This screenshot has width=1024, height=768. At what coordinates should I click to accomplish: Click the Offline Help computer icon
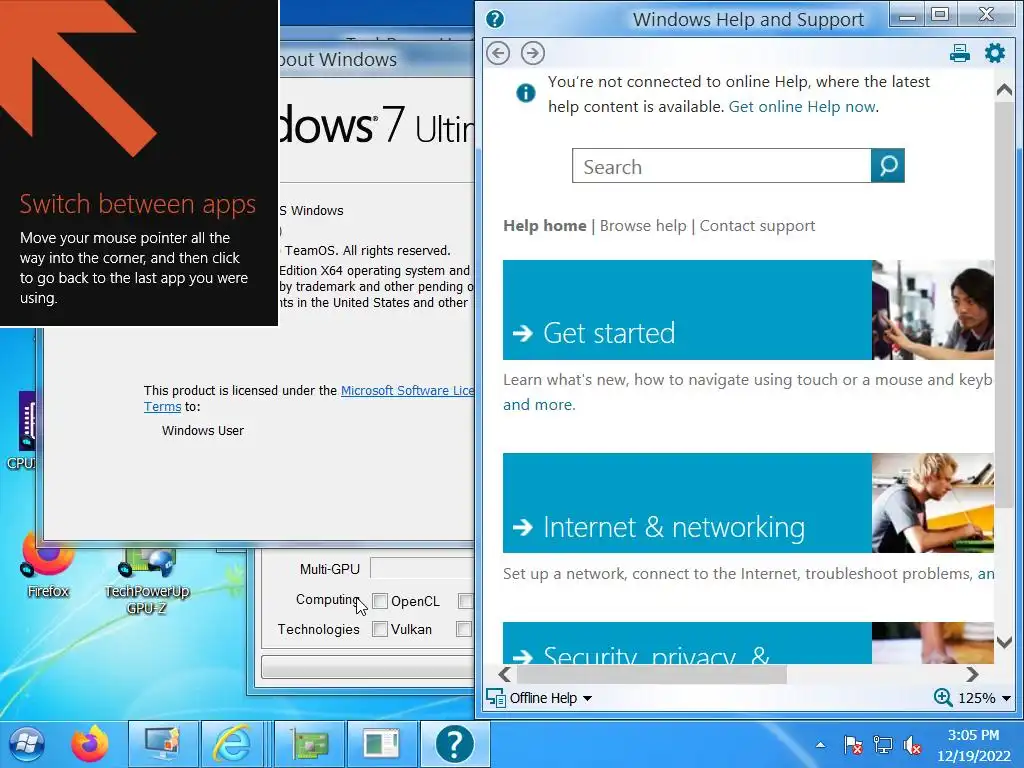[x=496, y=698]
